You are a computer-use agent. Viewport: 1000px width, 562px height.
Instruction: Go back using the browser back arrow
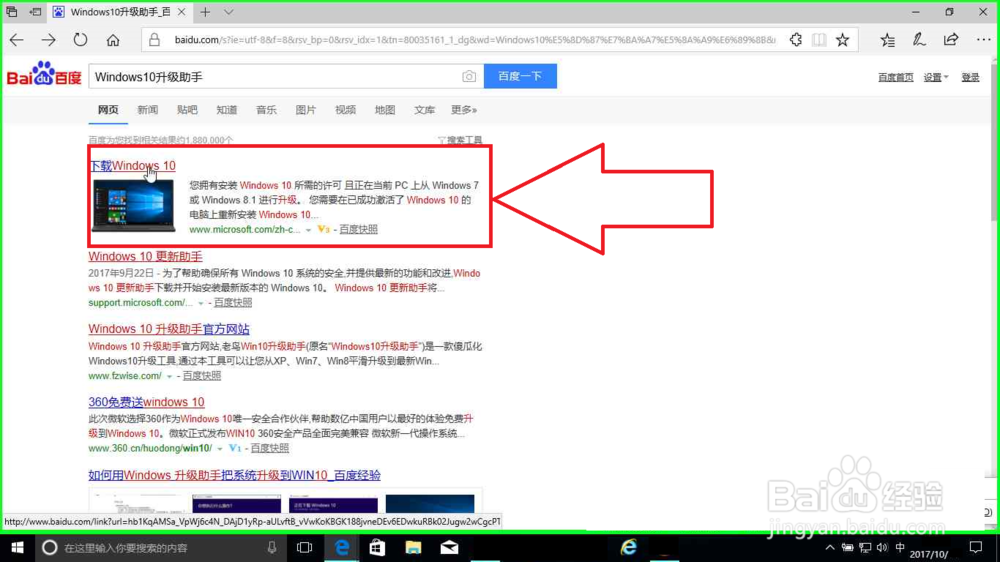tap(17, 40)
